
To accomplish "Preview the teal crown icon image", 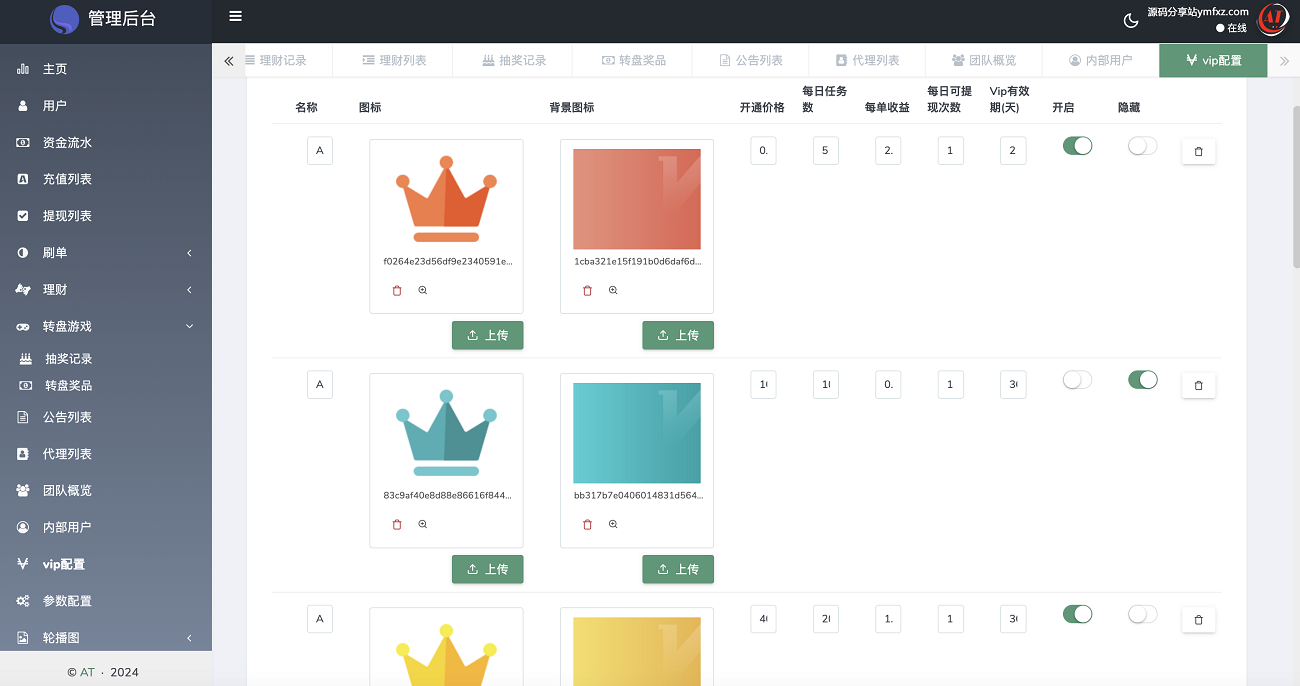I will 423,524.
